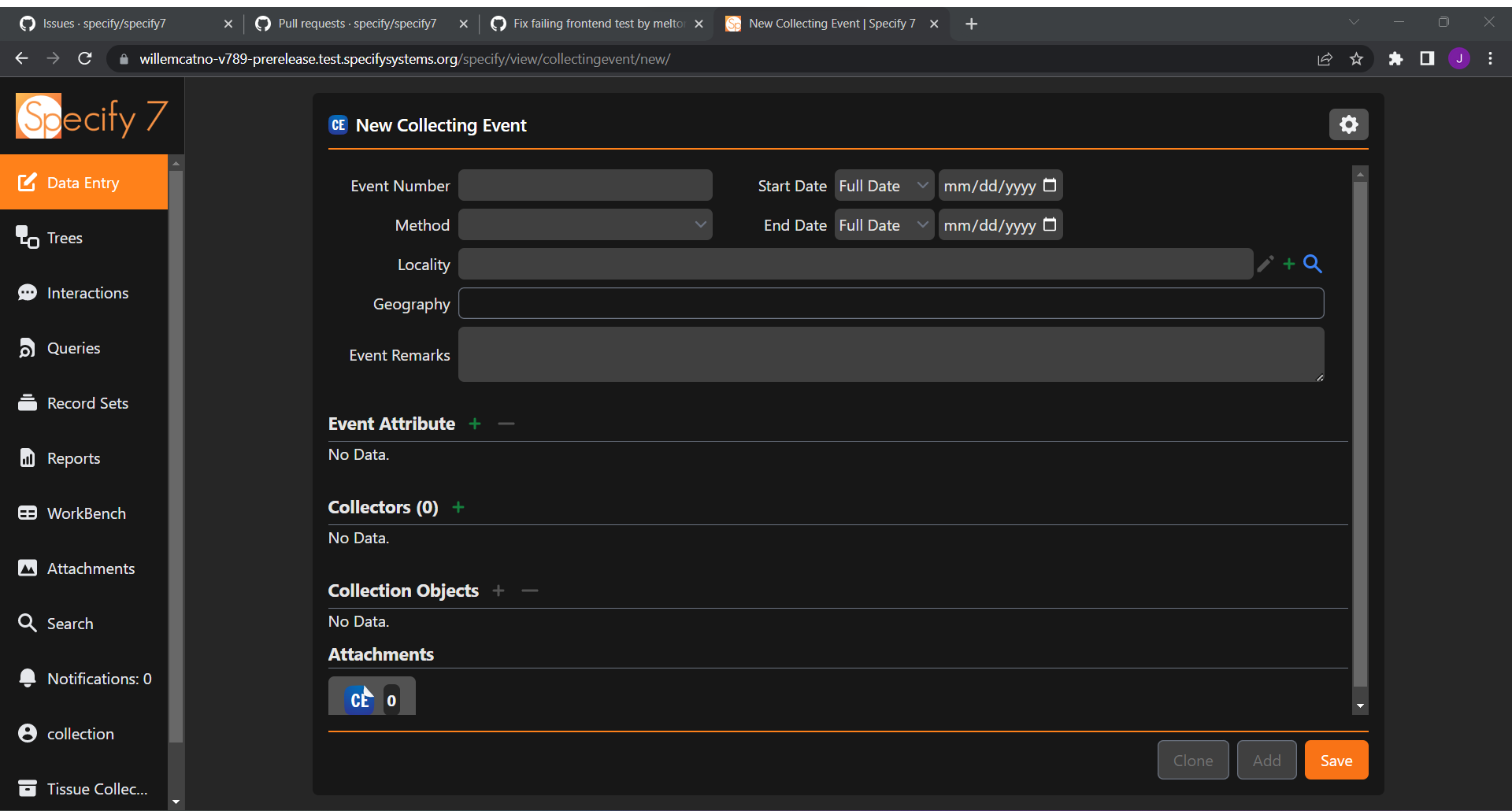Open the Queries panel
The width and height of the screenshot is (1512, 811).
point(73,347)
